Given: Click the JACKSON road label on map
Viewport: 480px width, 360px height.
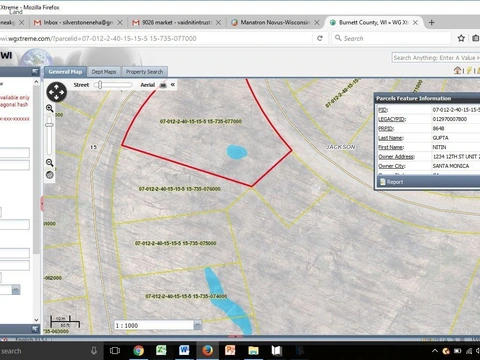Looking at the screenshot, I should tap(340, 147).
